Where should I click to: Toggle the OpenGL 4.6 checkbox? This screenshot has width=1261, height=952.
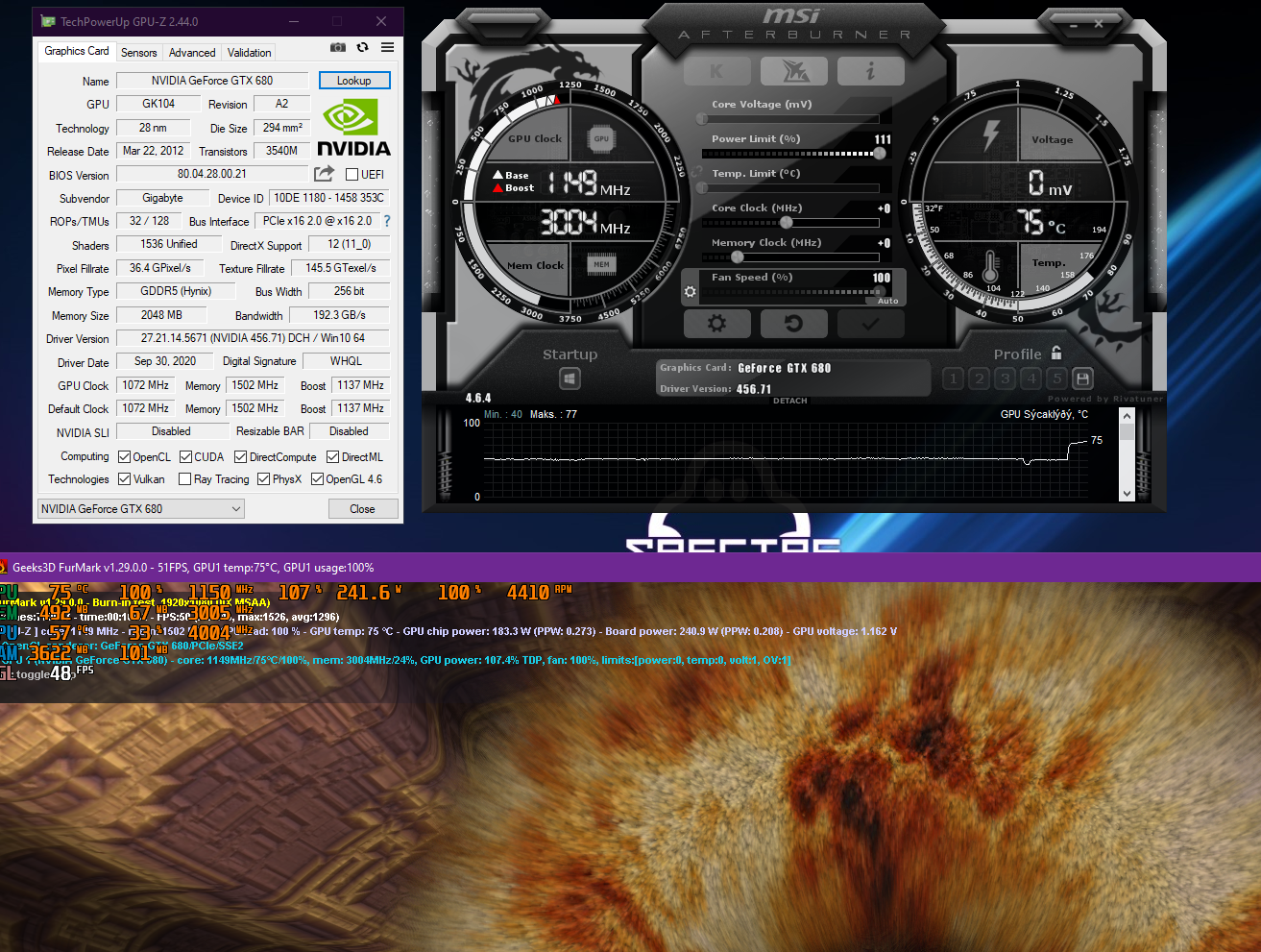(x=317, y=478)
